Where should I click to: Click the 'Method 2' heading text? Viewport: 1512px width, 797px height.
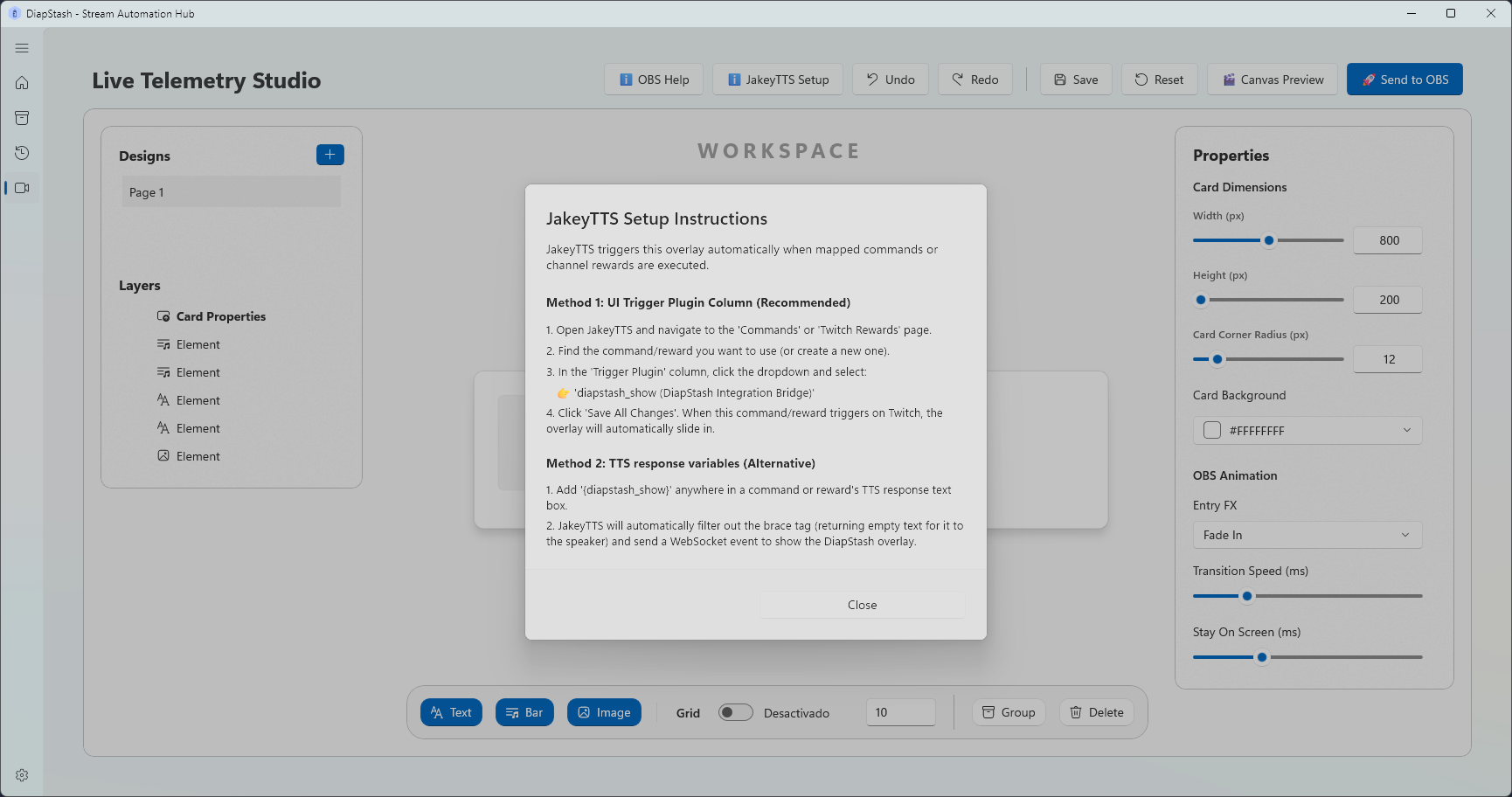point(681,463)
